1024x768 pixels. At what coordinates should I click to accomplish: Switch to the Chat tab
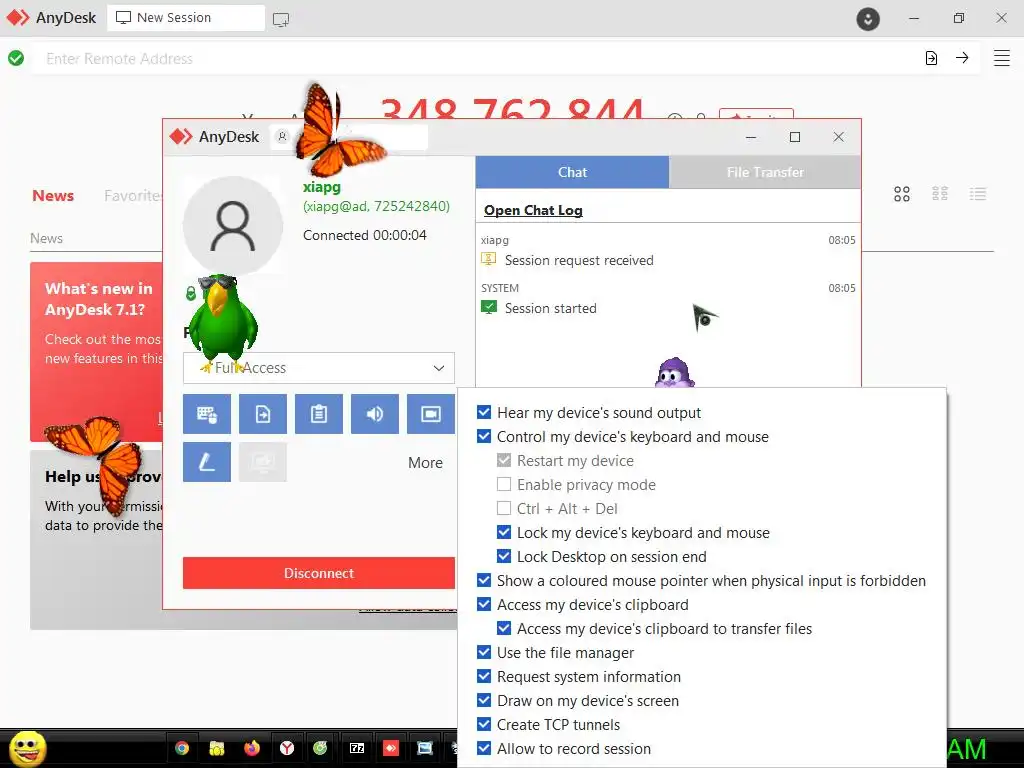coord(572,172)
